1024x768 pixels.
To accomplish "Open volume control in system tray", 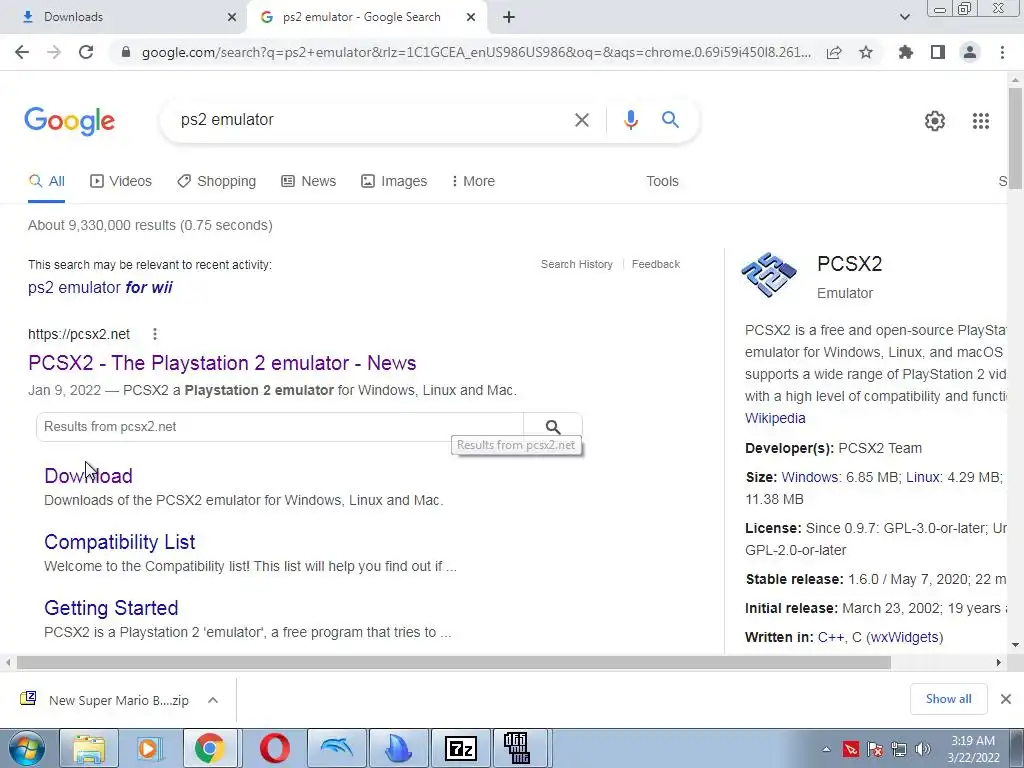I will point(923,749).
